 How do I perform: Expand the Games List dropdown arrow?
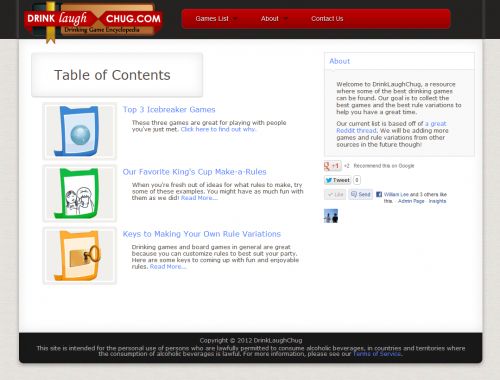236,19
